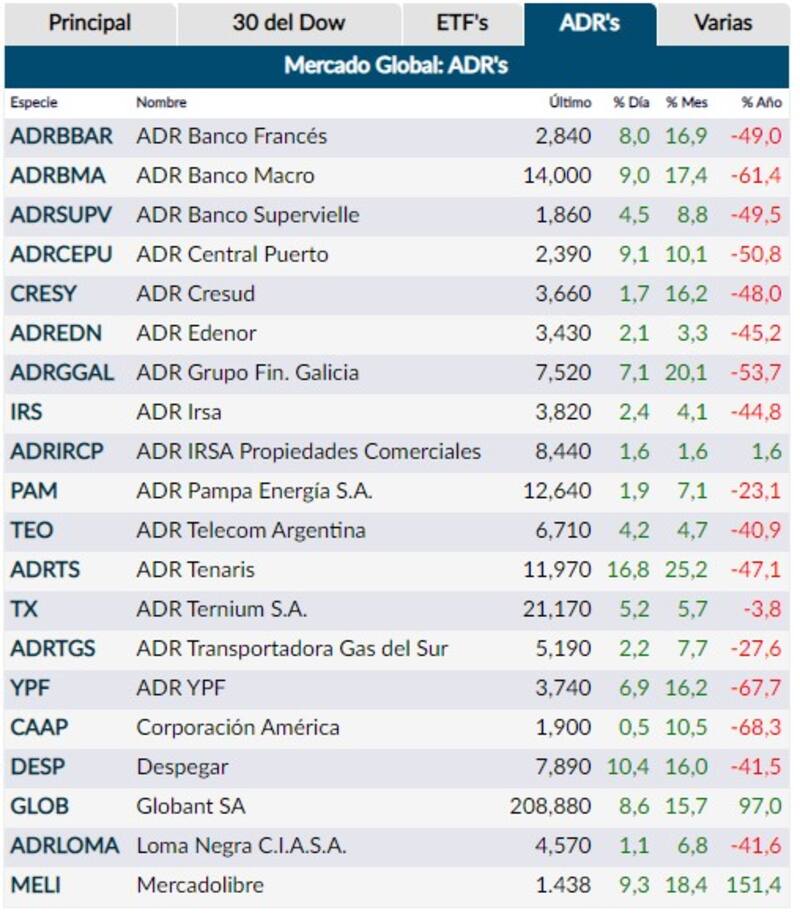Switch to the Principal tab
The width and height of the screenshot is (800, 913).
(90, 23)
